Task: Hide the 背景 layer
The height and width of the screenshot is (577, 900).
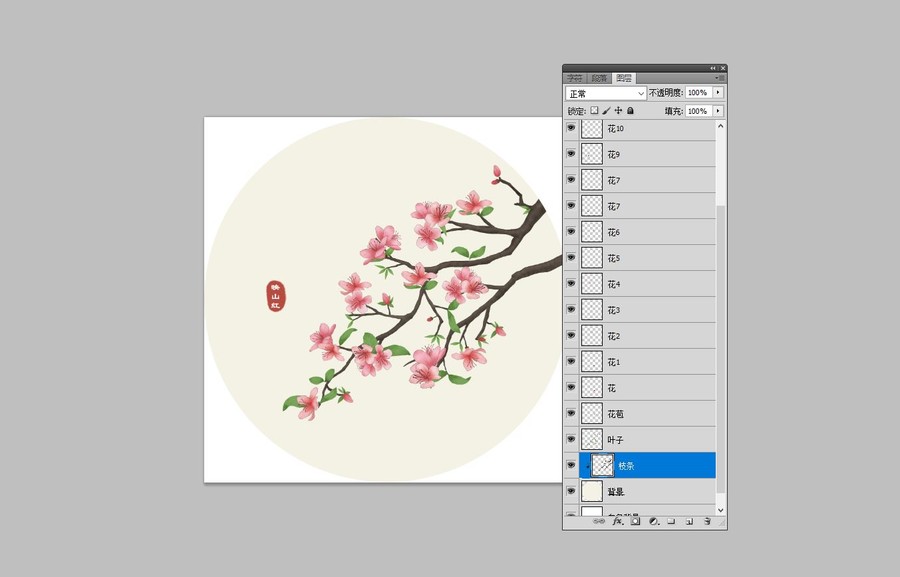Action: 571,491
